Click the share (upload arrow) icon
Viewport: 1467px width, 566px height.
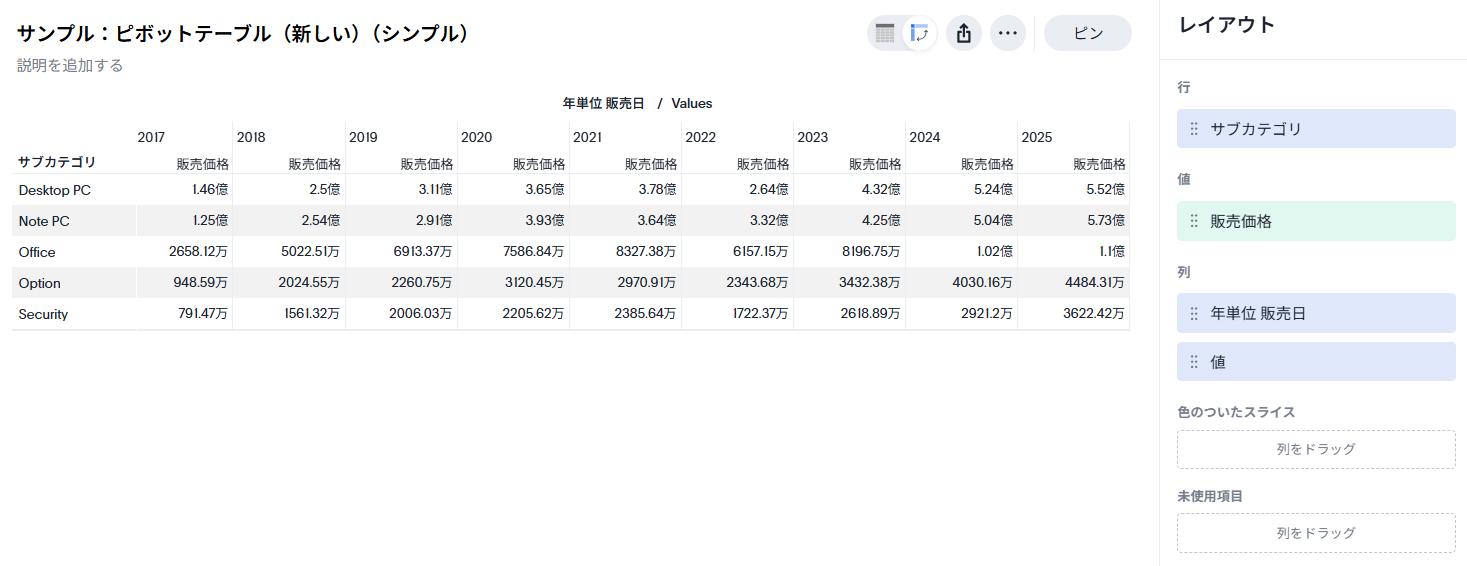[x=964, y=33]
